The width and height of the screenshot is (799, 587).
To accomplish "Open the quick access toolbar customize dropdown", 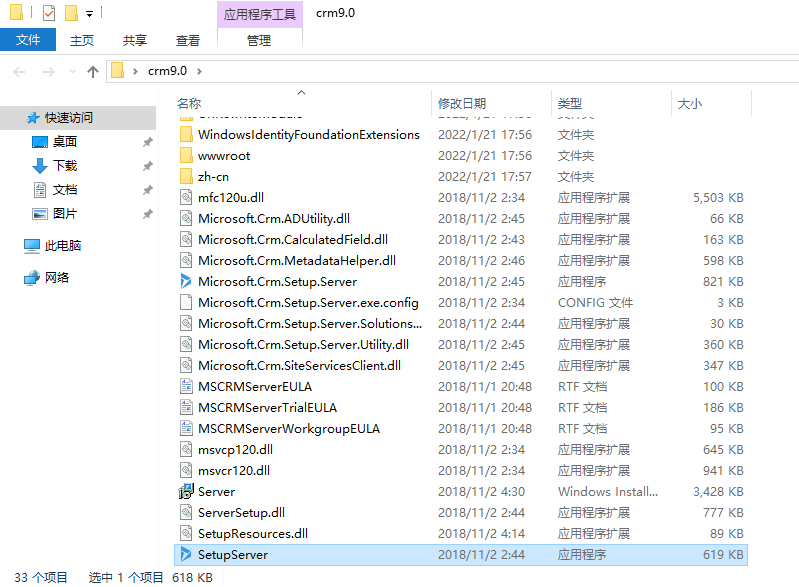I will pyautogui.click(x=89, y=14).
